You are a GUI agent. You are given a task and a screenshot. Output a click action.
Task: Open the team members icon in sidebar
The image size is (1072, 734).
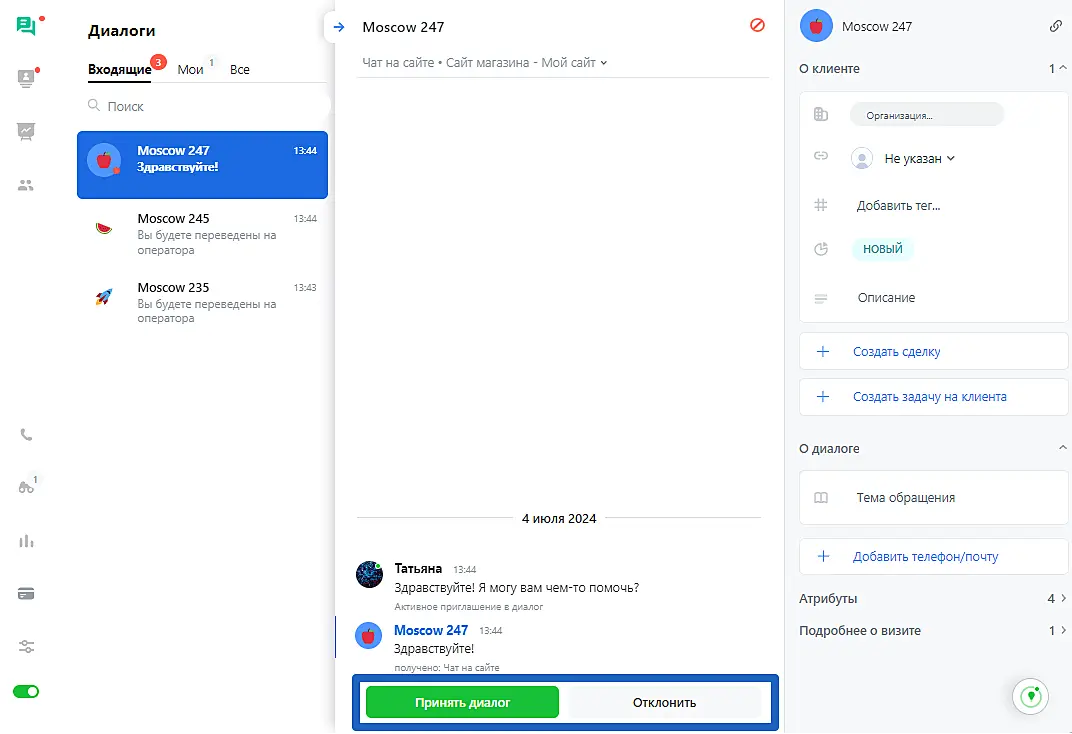[x=26, y=185]
